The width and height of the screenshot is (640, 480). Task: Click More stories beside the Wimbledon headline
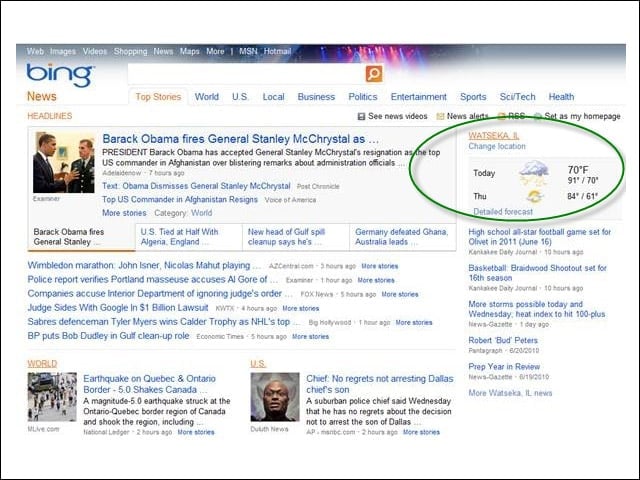click(x=380, y=266)
